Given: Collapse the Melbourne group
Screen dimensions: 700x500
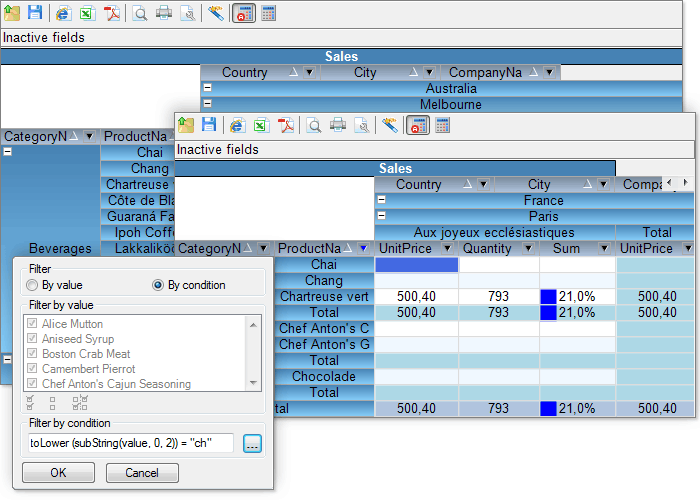Looking at the screenshot, I should [x=208, y=104].
